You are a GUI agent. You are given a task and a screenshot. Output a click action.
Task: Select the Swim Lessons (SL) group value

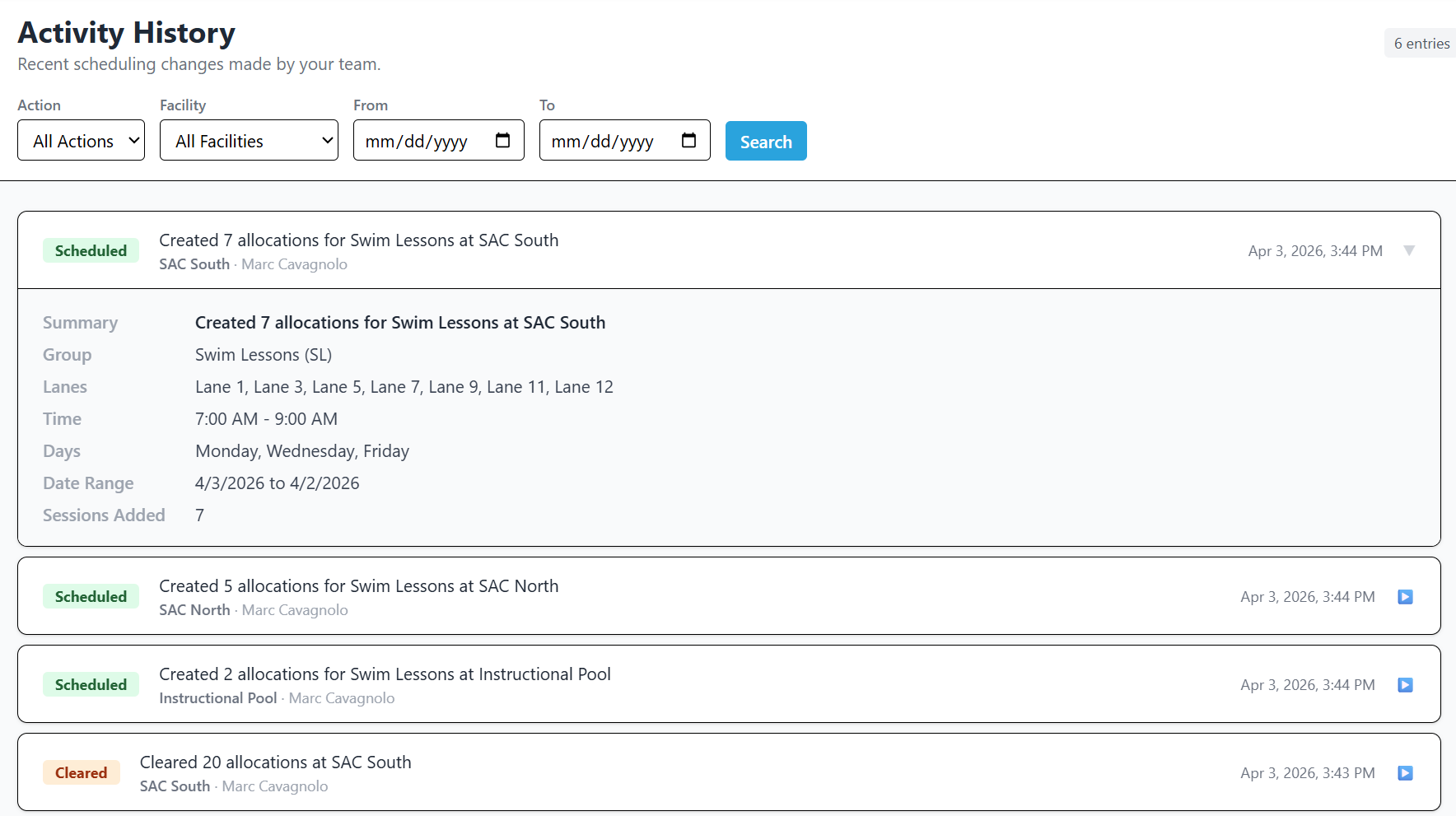tap(263, 354)
